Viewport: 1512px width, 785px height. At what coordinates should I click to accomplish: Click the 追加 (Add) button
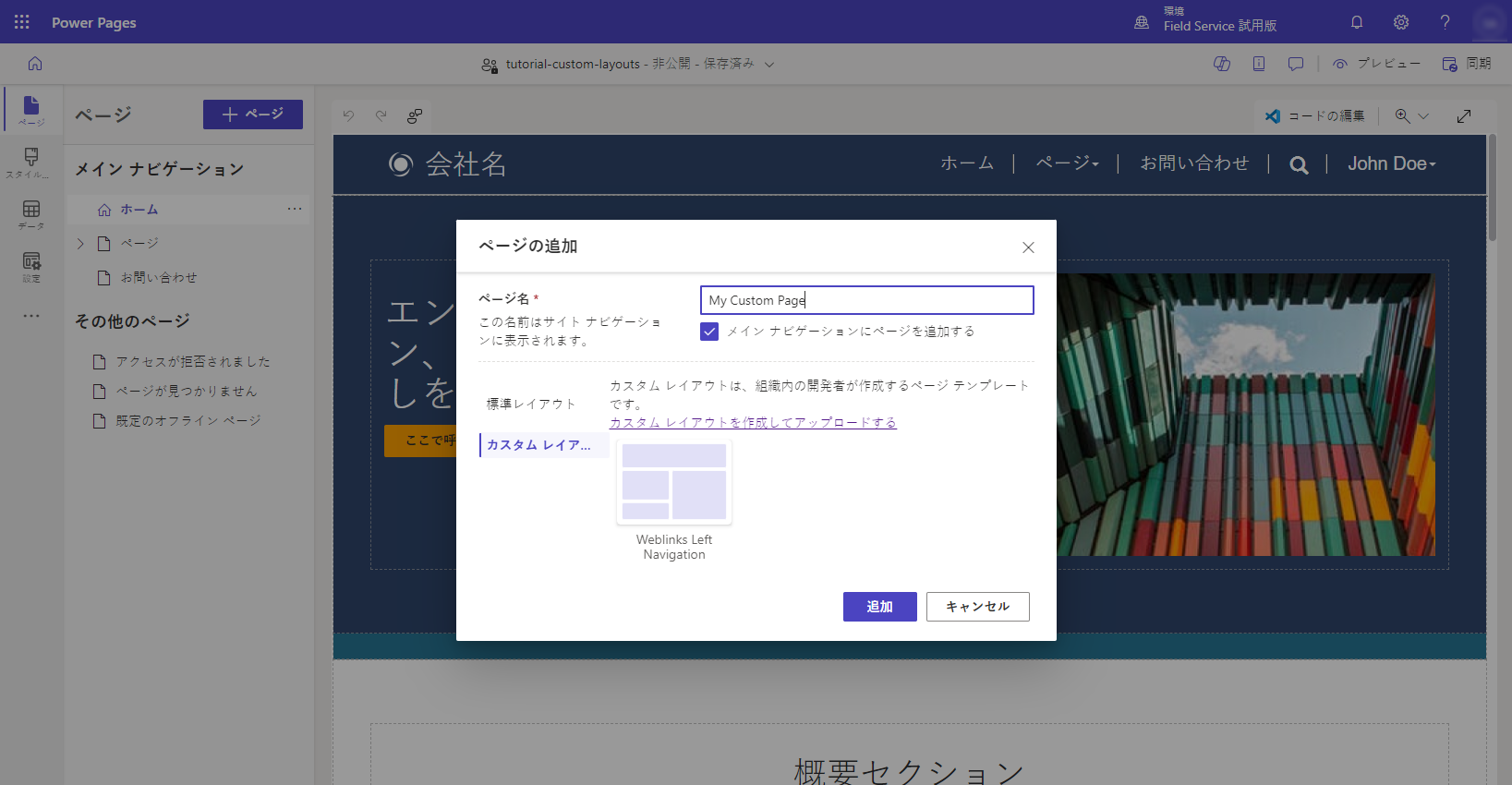pyautogui.click(x=880, y=607)
